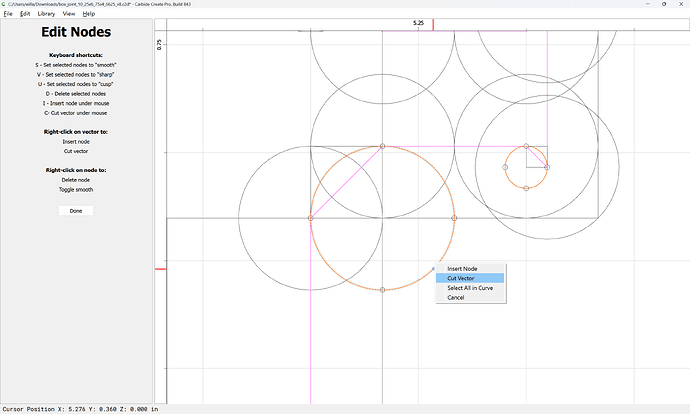This screenshot has width=690, height=414.
Task: Minimize the Carbide Create window
Action: point(648,4)
